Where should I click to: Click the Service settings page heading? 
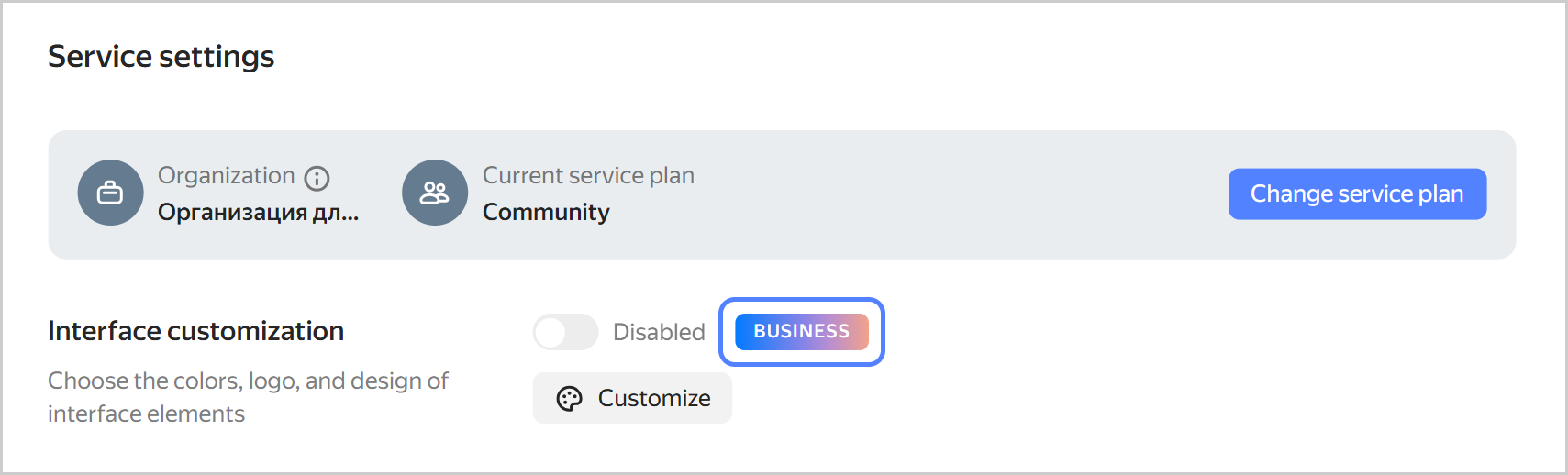tap(161, 57)
